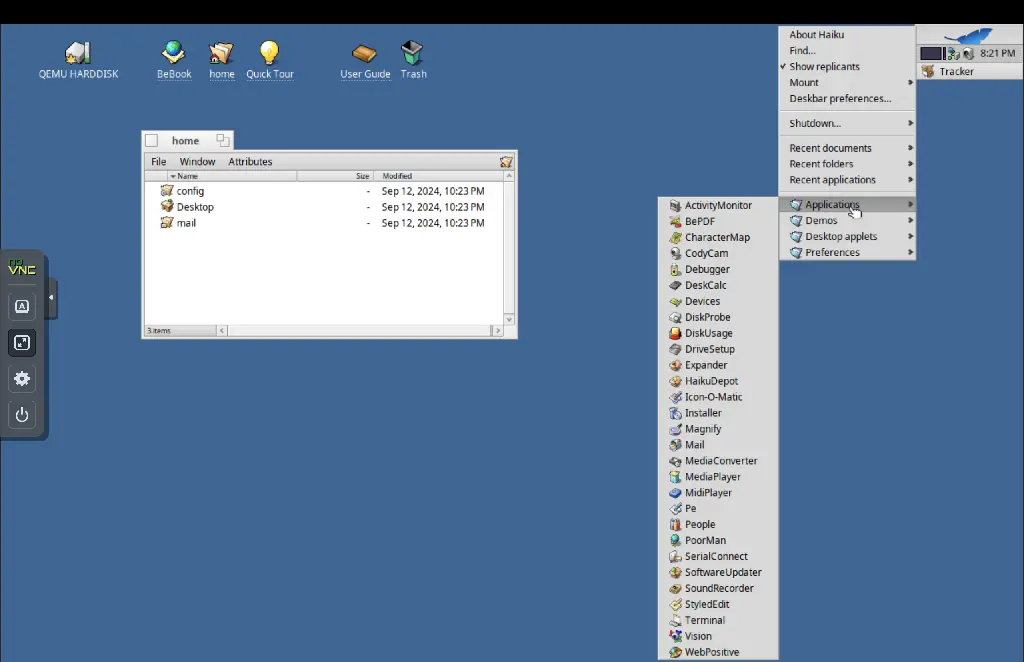The image size is (1024, 662).
Task: Toggle VNC fullscreen mode button
Action: [x=22, y=343]
